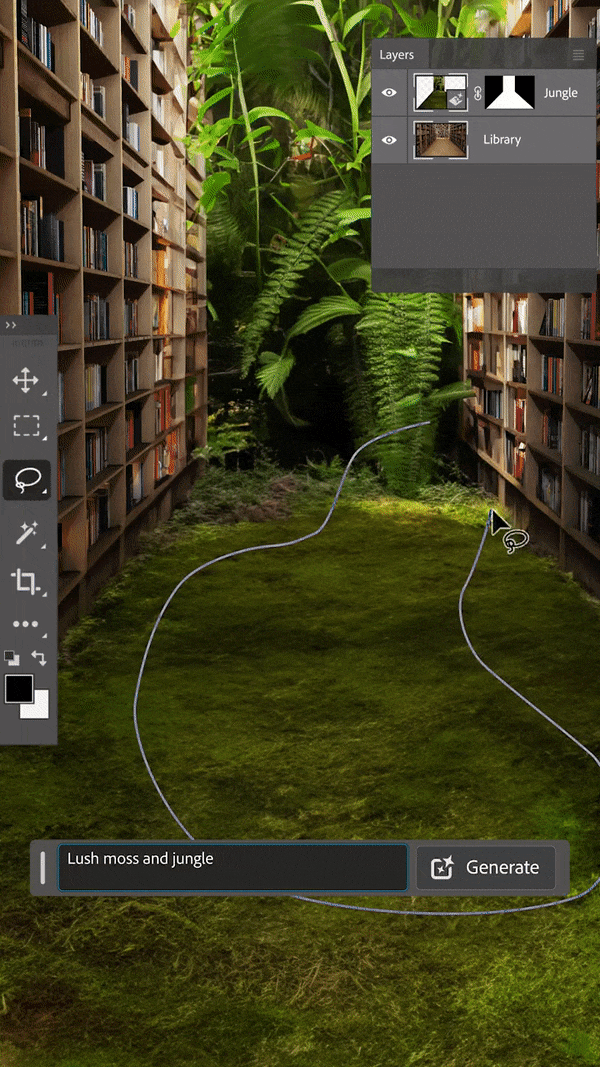600x1067 pixels.
Task: Expand the toolbar with double chevron
Action: [x=11, y=325]
